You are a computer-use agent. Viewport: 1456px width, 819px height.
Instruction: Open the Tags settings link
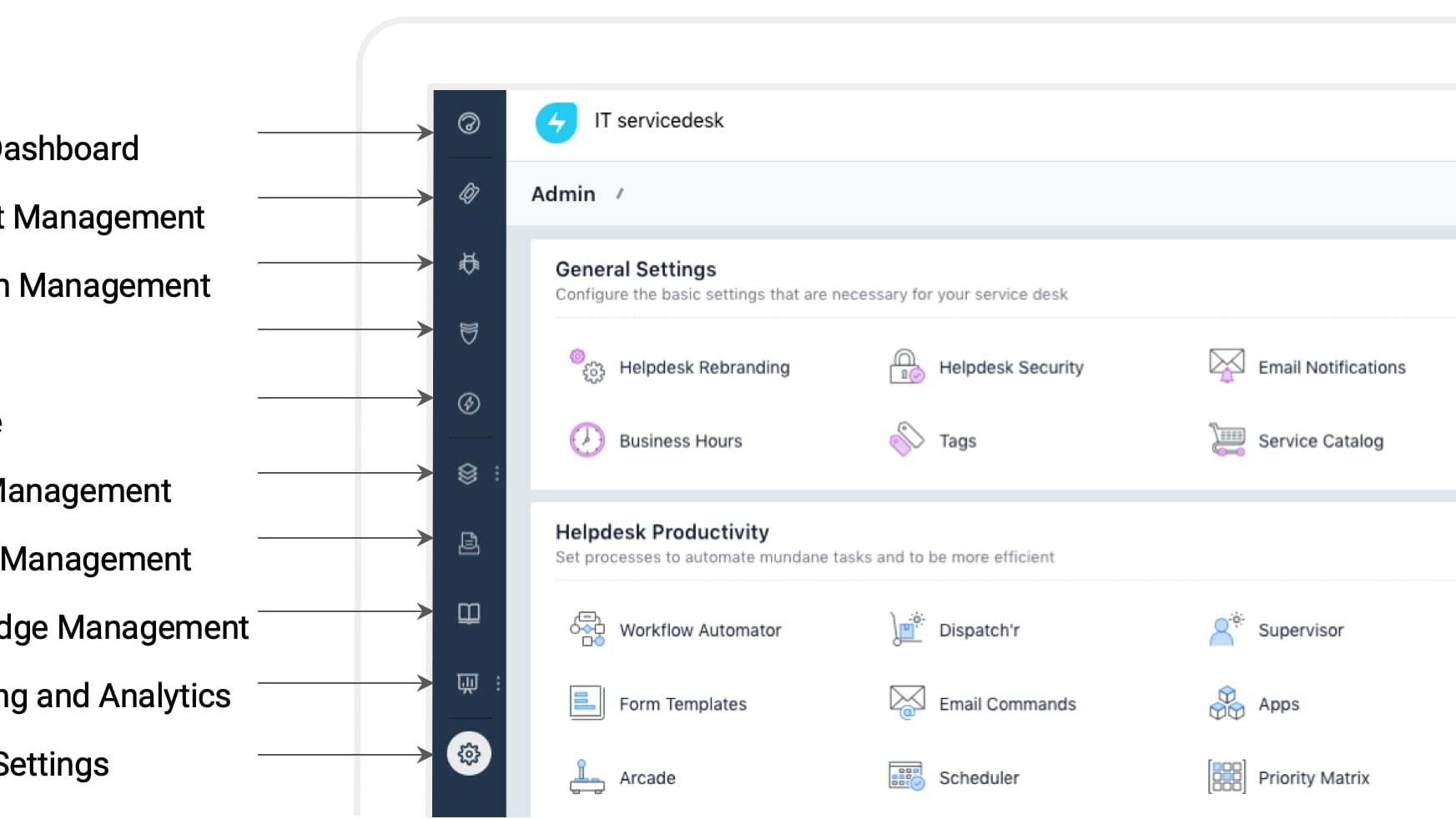click(x=958, y=441)
